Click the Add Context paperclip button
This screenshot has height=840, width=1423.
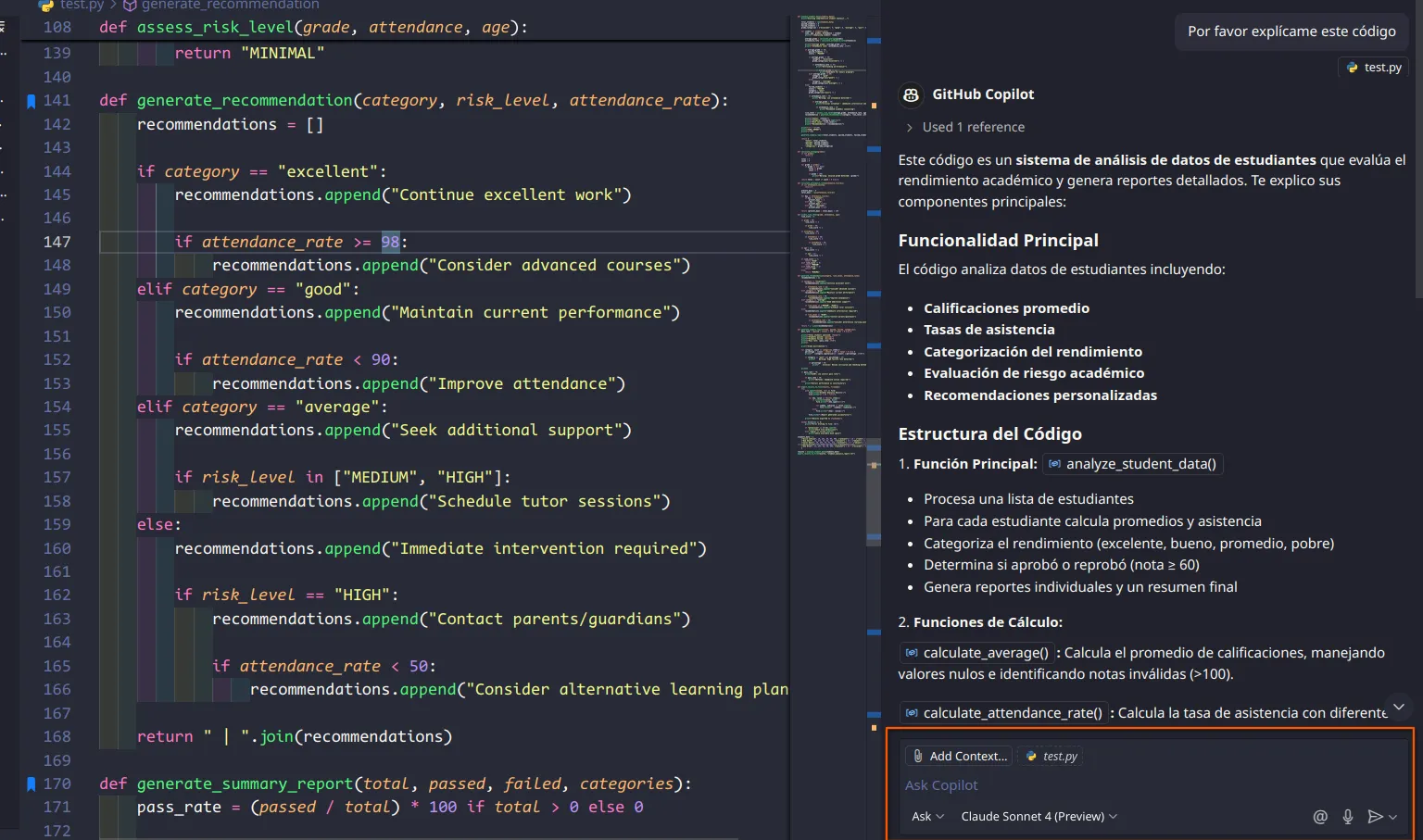959,756
